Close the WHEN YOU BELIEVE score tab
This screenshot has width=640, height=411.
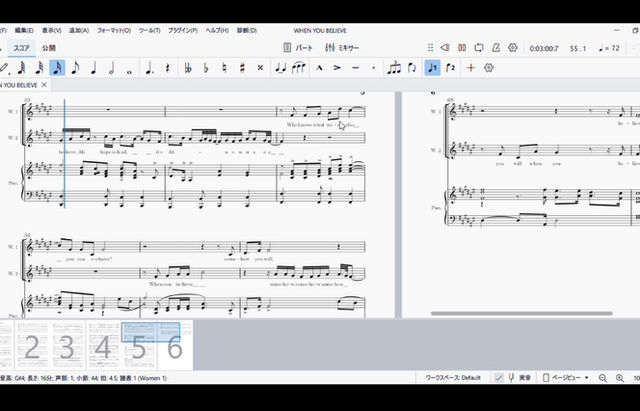click(44, 85)
